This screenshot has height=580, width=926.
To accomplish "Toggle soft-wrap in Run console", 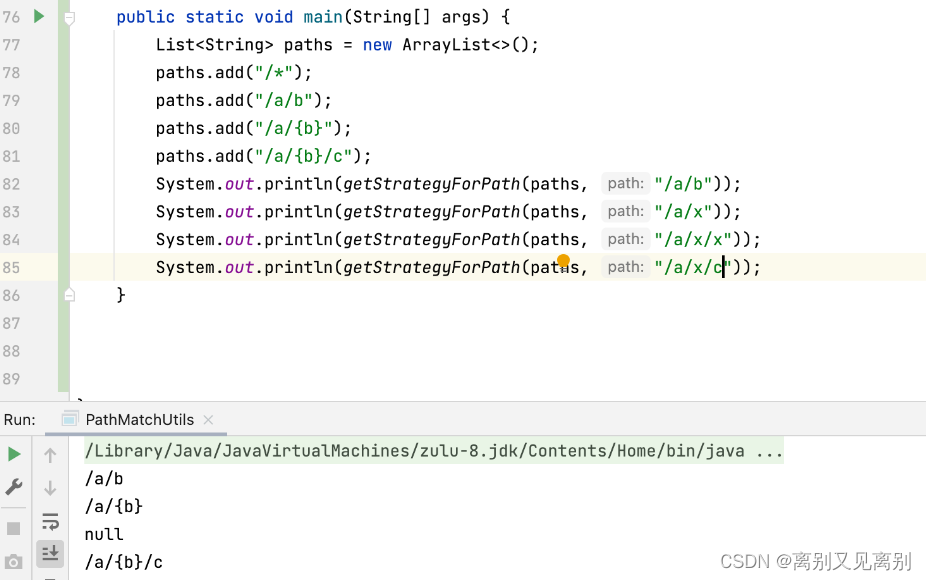I will point(50,521).
